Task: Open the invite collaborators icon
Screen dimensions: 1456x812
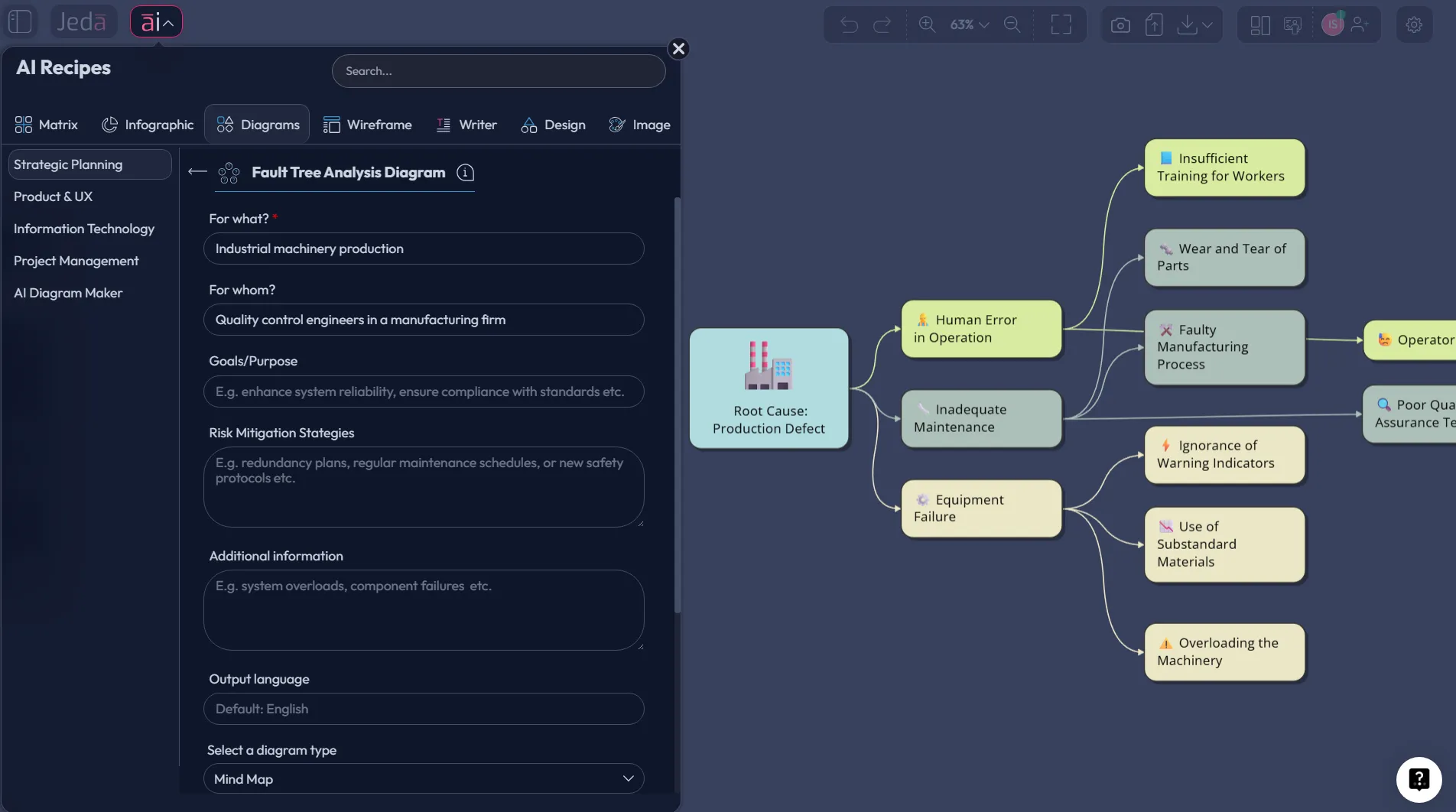Action: click(x=1360, y=24)
